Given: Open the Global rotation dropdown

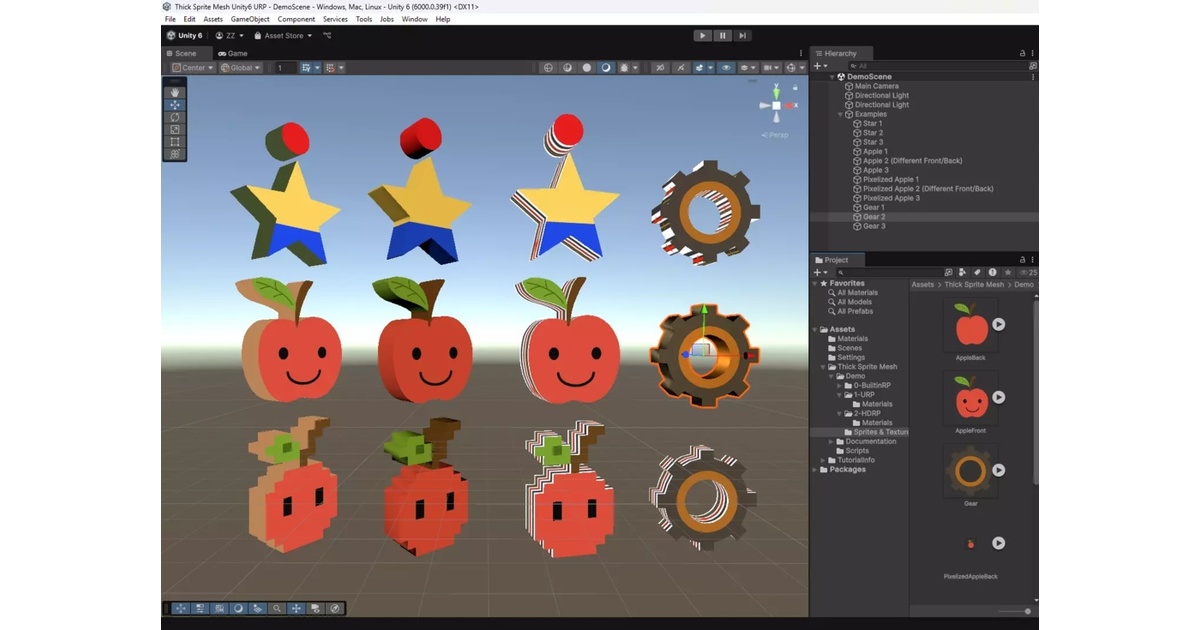Looking at the screenshot, I should (241, 68).
